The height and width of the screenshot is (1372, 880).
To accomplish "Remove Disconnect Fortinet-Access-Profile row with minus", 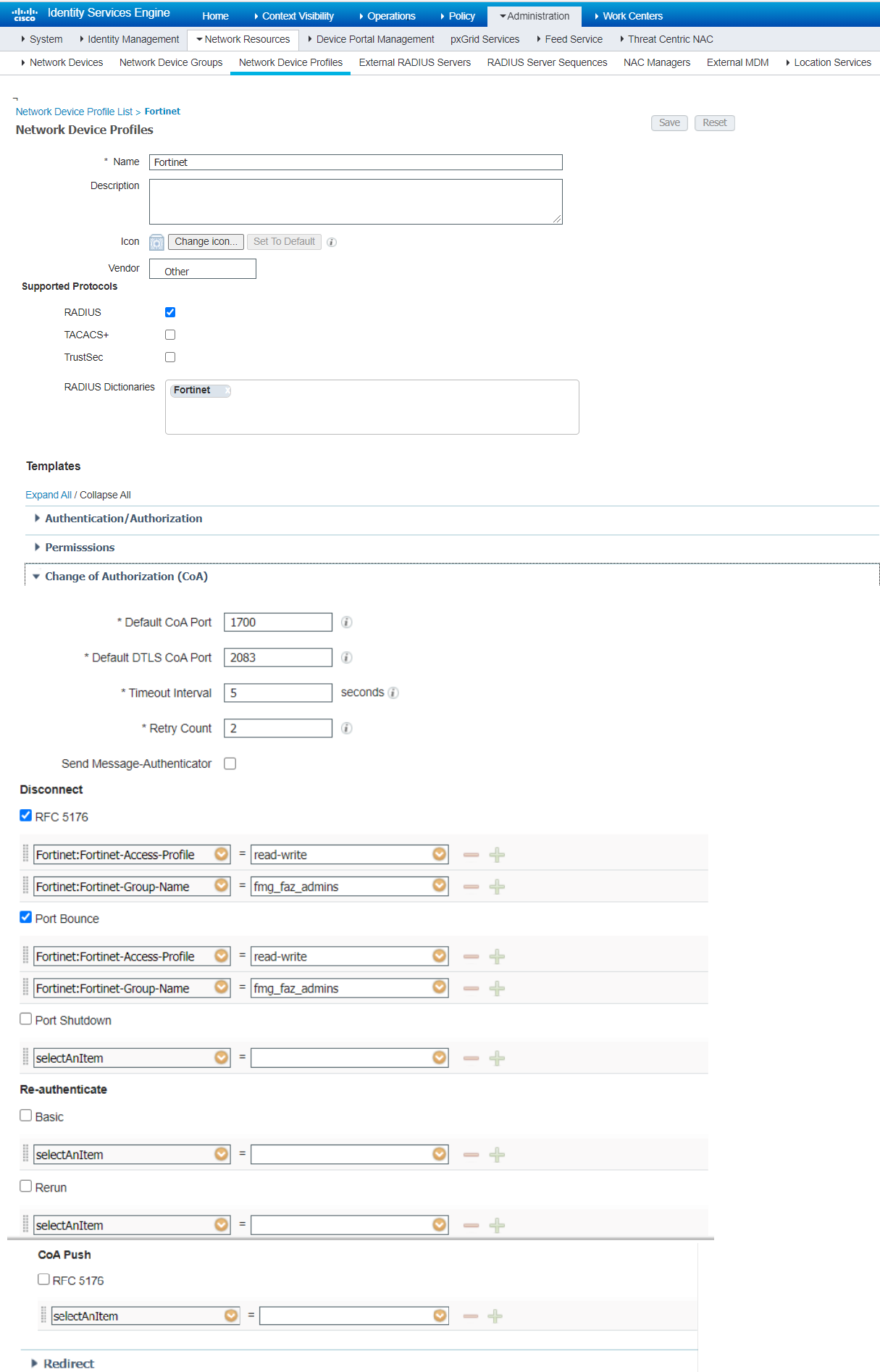I will [472, 855].
